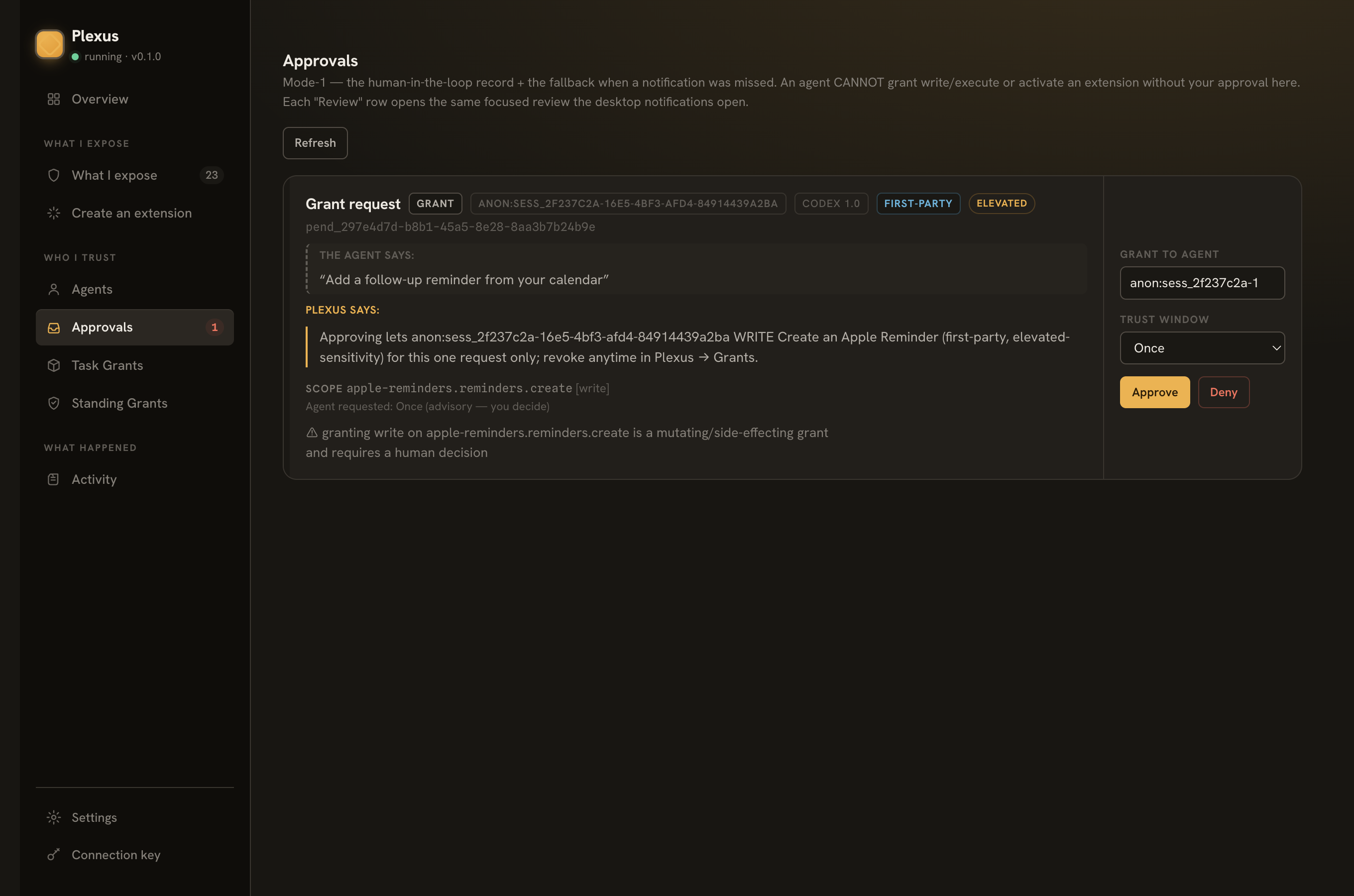Approve the grant request

tap(1154, 392)
